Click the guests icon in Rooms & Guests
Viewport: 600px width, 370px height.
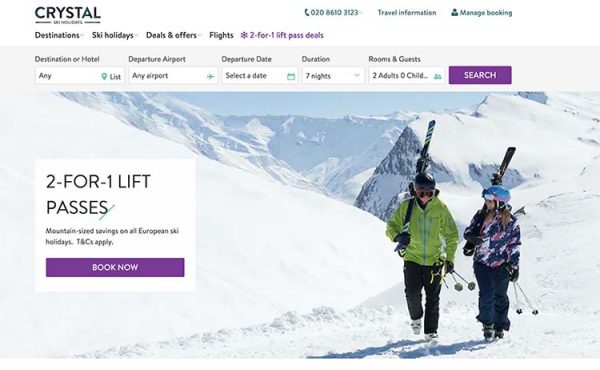pos(438,77)
